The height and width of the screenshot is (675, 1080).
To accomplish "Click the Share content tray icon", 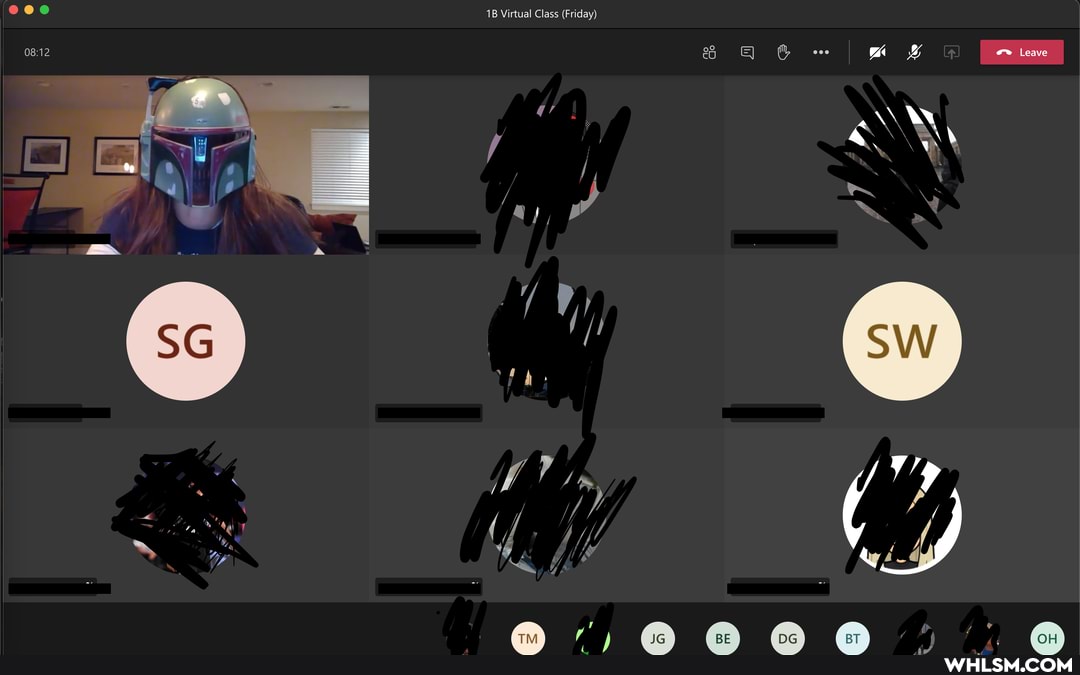I will (951, 52).
